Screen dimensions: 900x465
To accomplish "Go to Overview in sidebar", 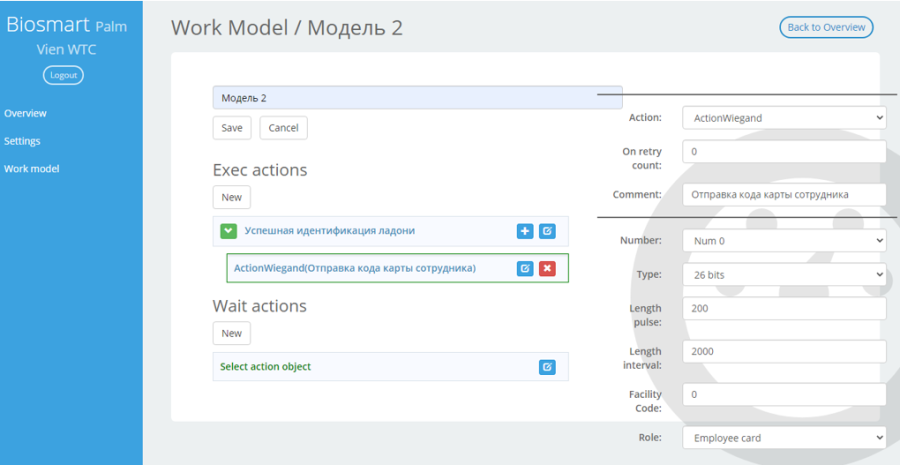I will click(25, 113).
